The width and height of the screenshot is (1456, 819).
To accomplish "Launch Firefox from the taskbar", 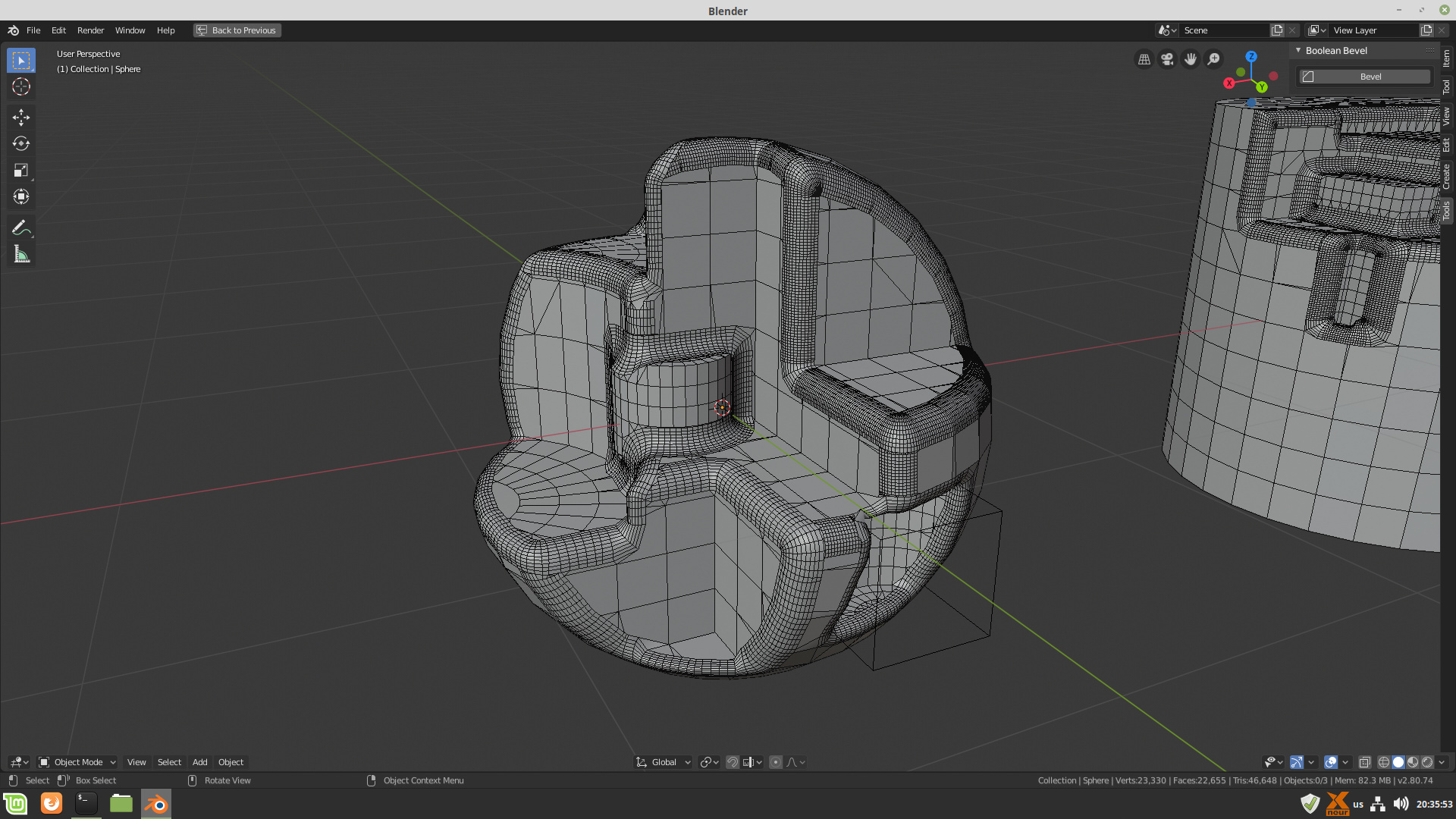I will tap(52, 803).
